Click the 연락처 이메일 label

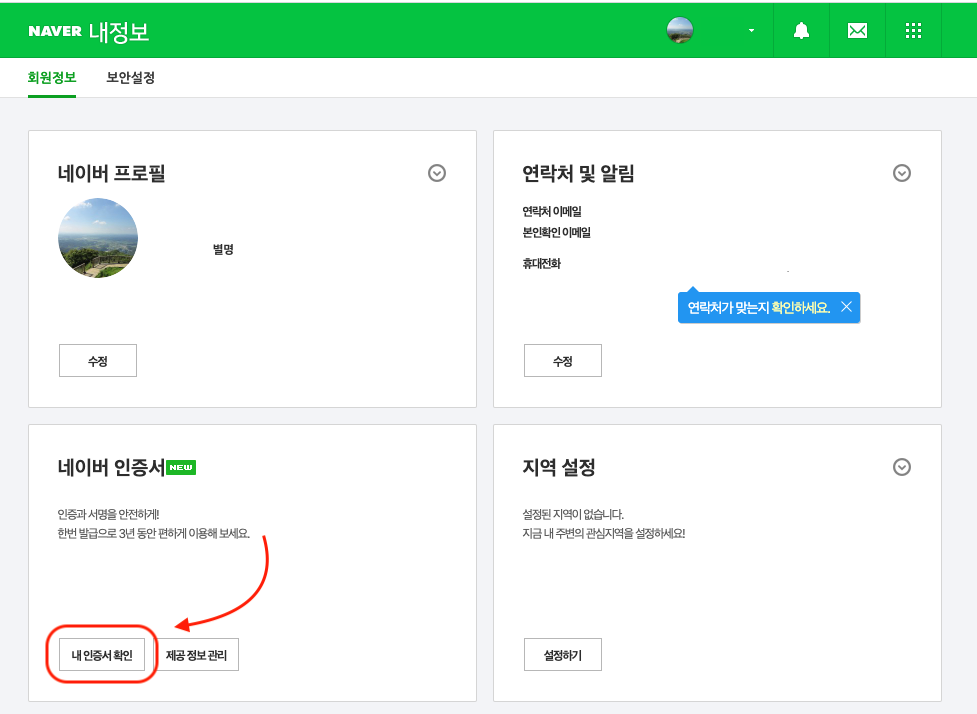552,211
